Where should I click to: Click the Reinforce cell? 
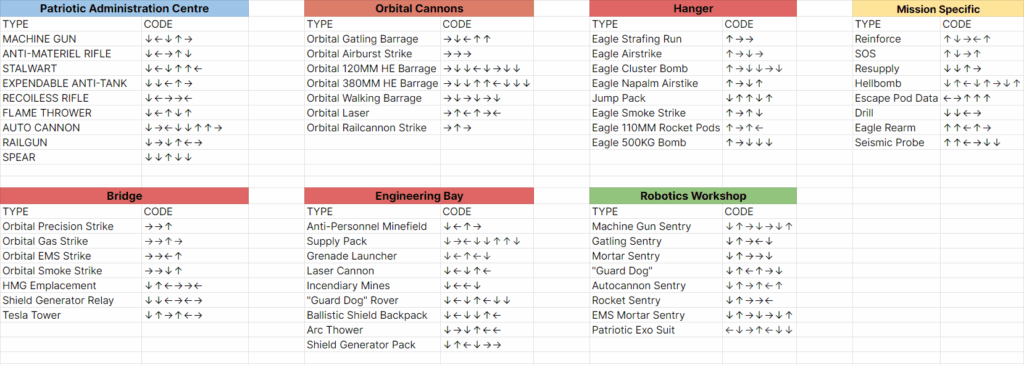[896, 39]
